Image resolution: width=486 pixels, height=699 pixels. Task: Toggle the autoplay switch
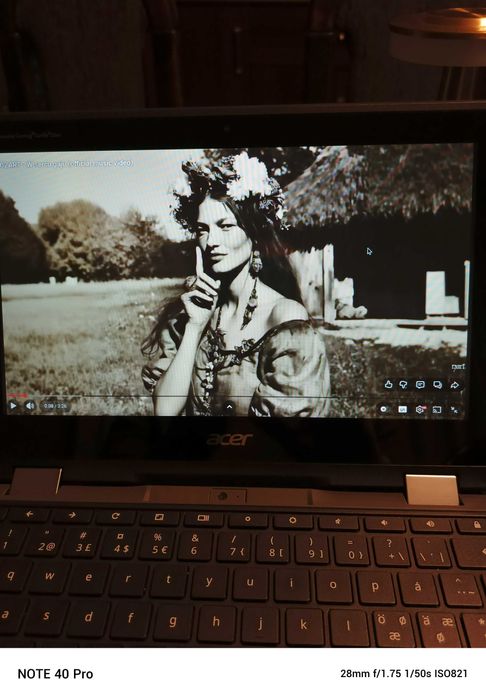coord(384,409)
